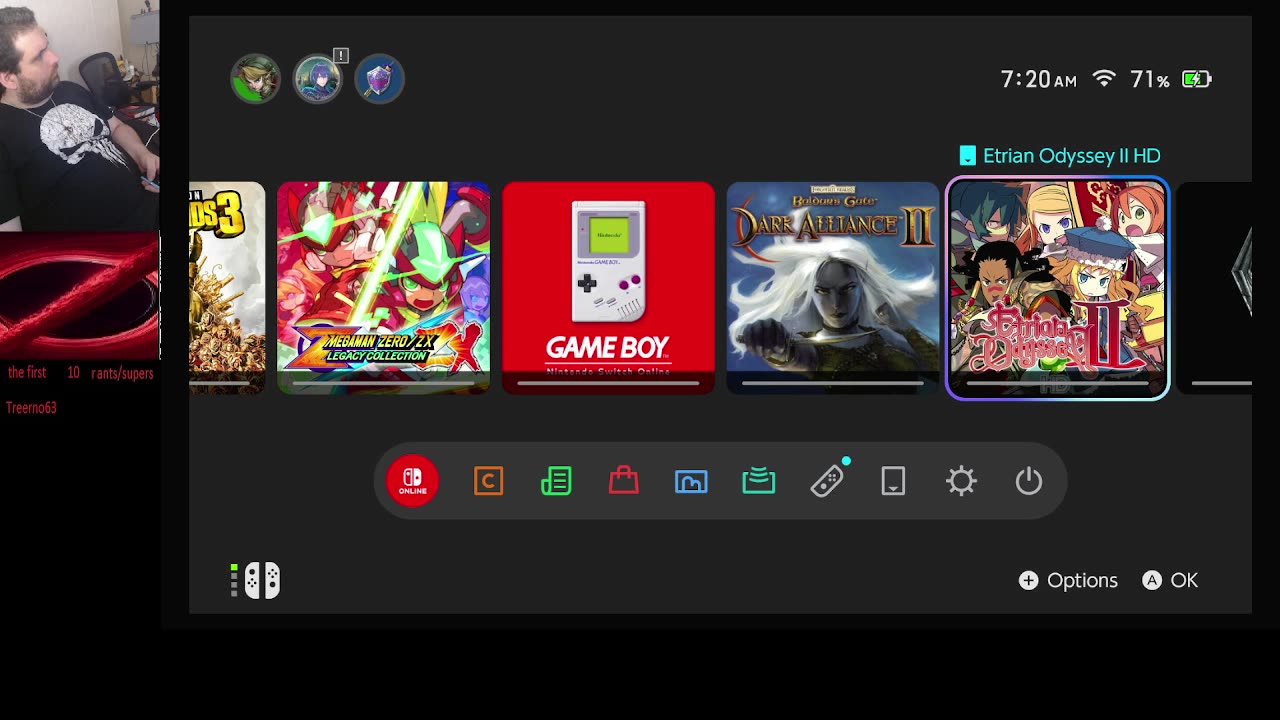
Task: Open the Virtual Game Cards icon
Action: click(x=893, y=481)
